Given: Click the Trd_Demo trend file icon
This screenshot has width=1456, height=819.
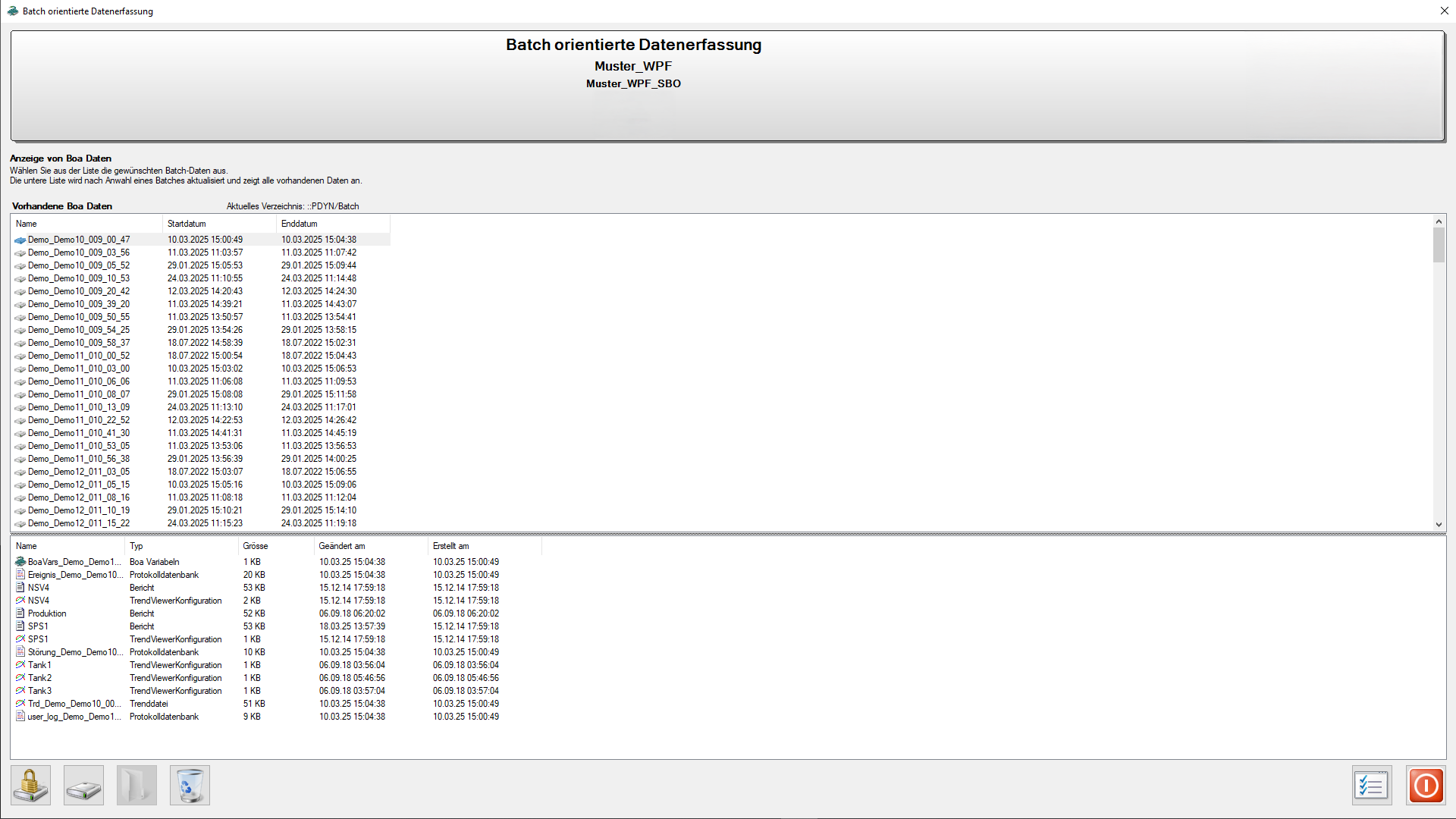Looking at the screenshot, I should tap(20, 704).
